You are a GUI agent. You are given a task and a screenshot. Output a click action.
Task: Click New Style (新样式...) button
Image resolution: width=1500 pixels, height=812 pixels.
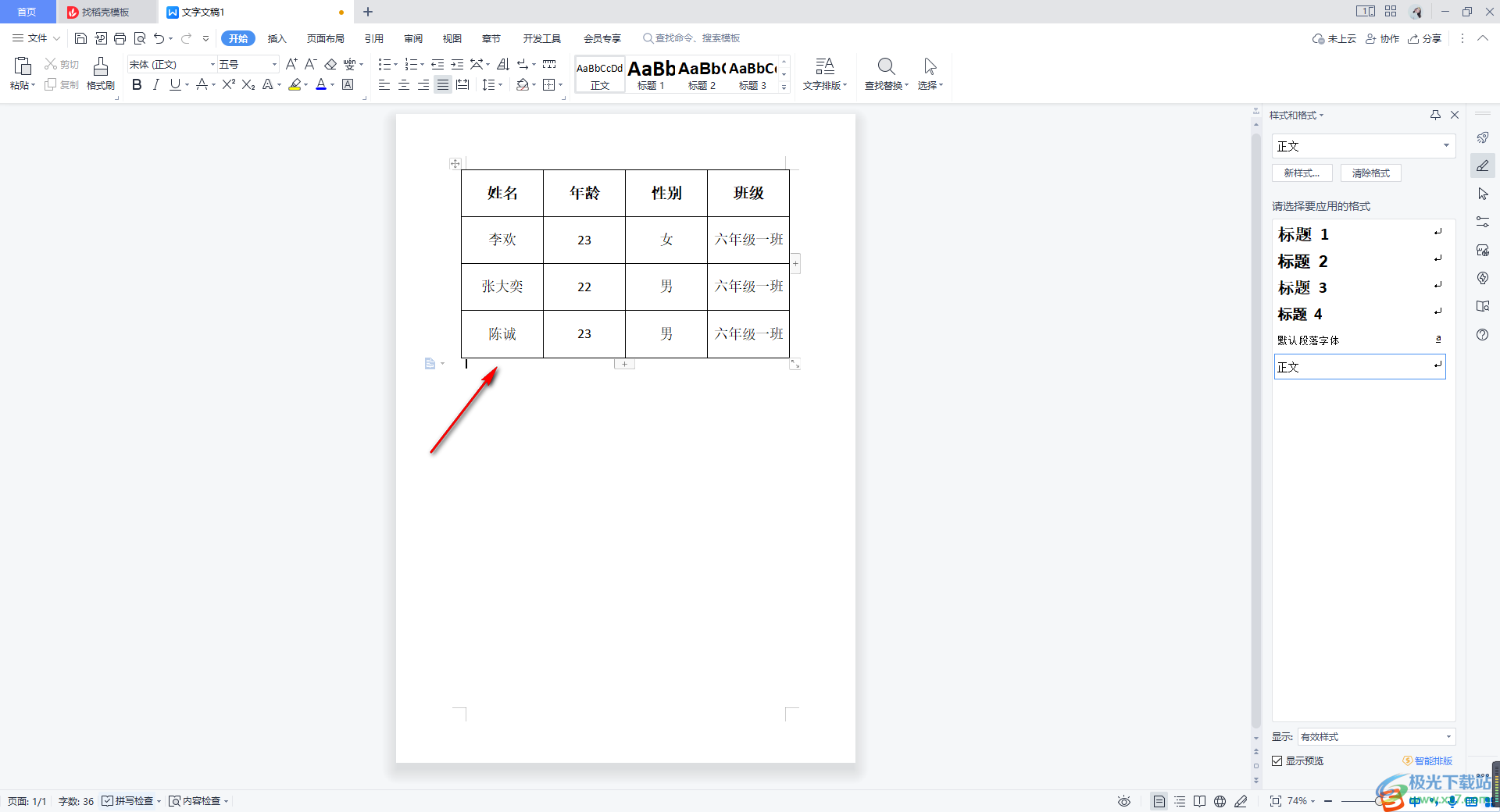[x=1302, y=173]
